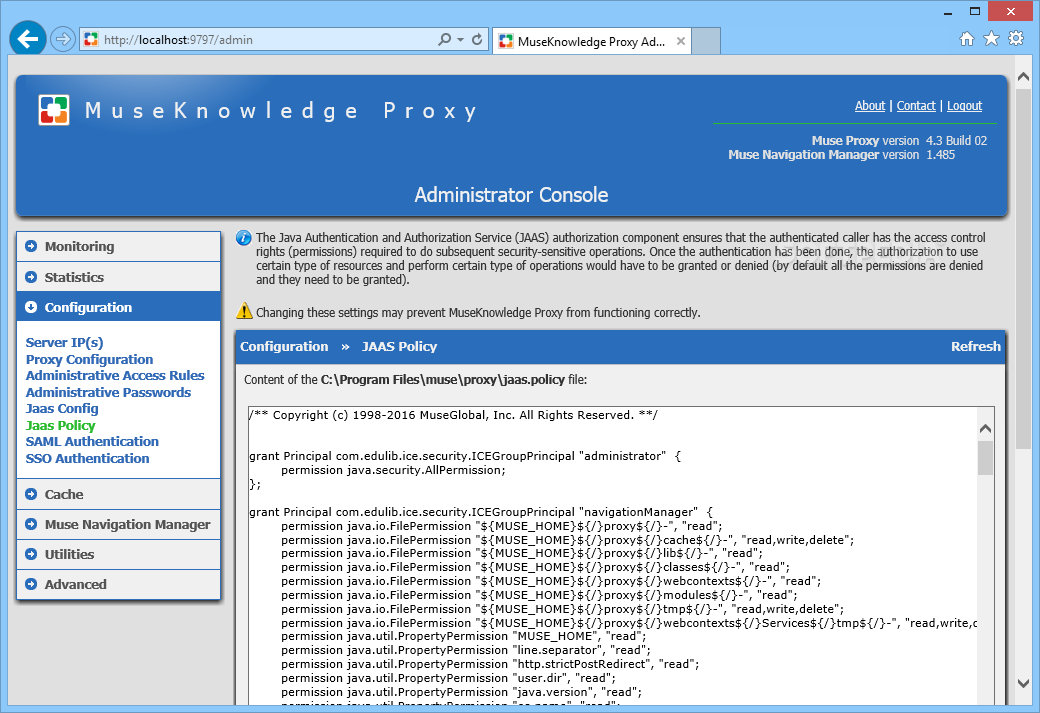
Task: Expand the Advanced section
Action: (x=119, y=584)
